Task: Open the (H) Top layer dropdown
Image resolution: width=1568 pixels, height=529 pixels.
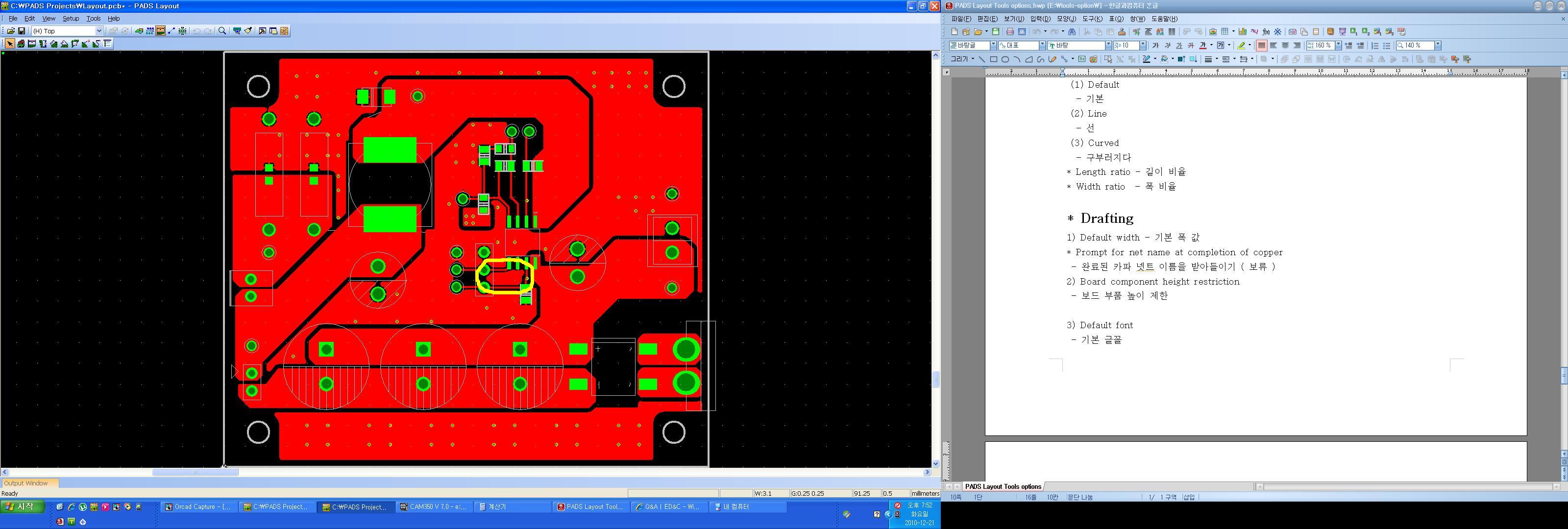Action: 99,31
